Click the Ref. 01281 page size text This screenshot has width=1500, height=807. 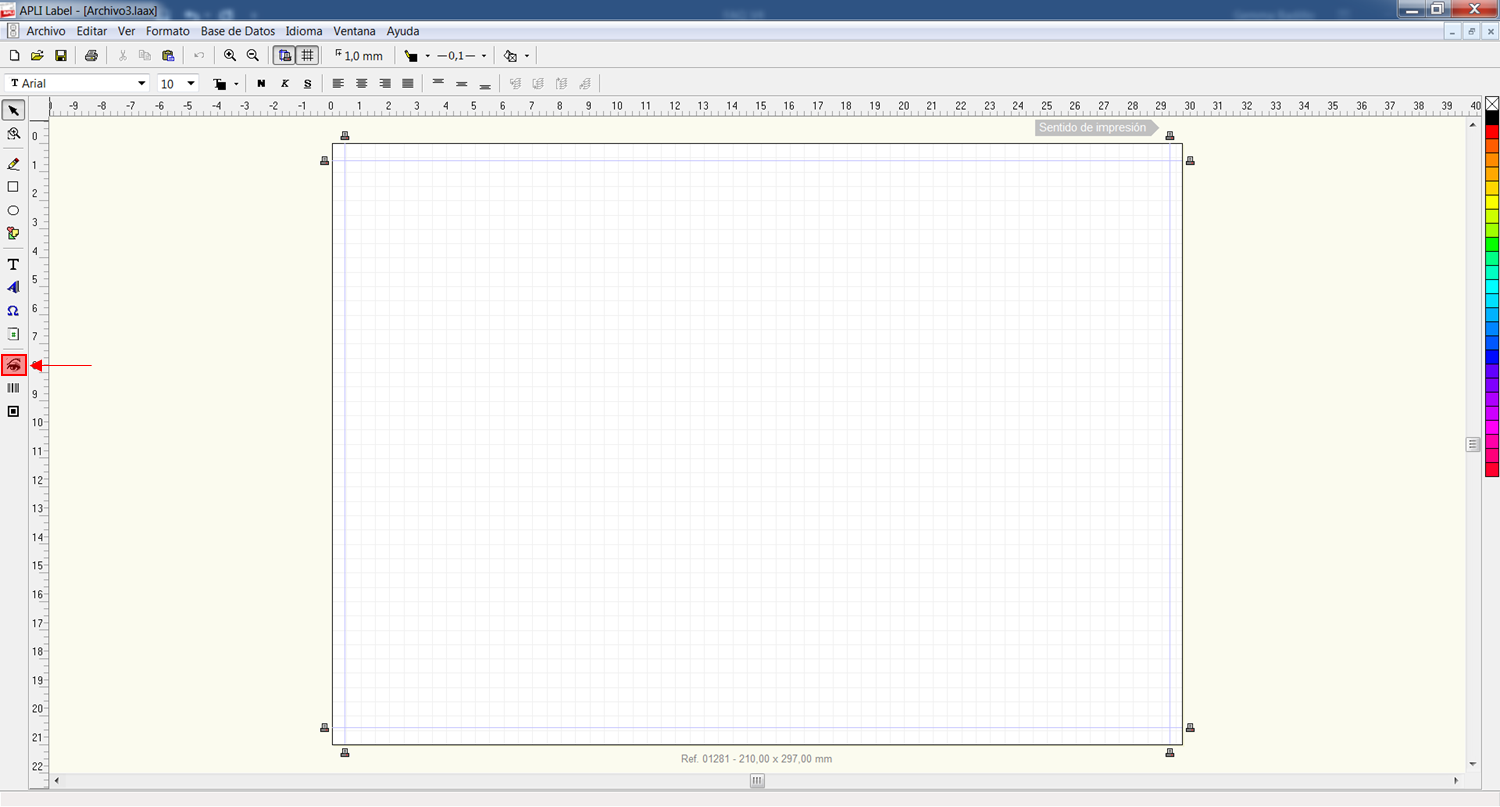click(x=756, y=759)
